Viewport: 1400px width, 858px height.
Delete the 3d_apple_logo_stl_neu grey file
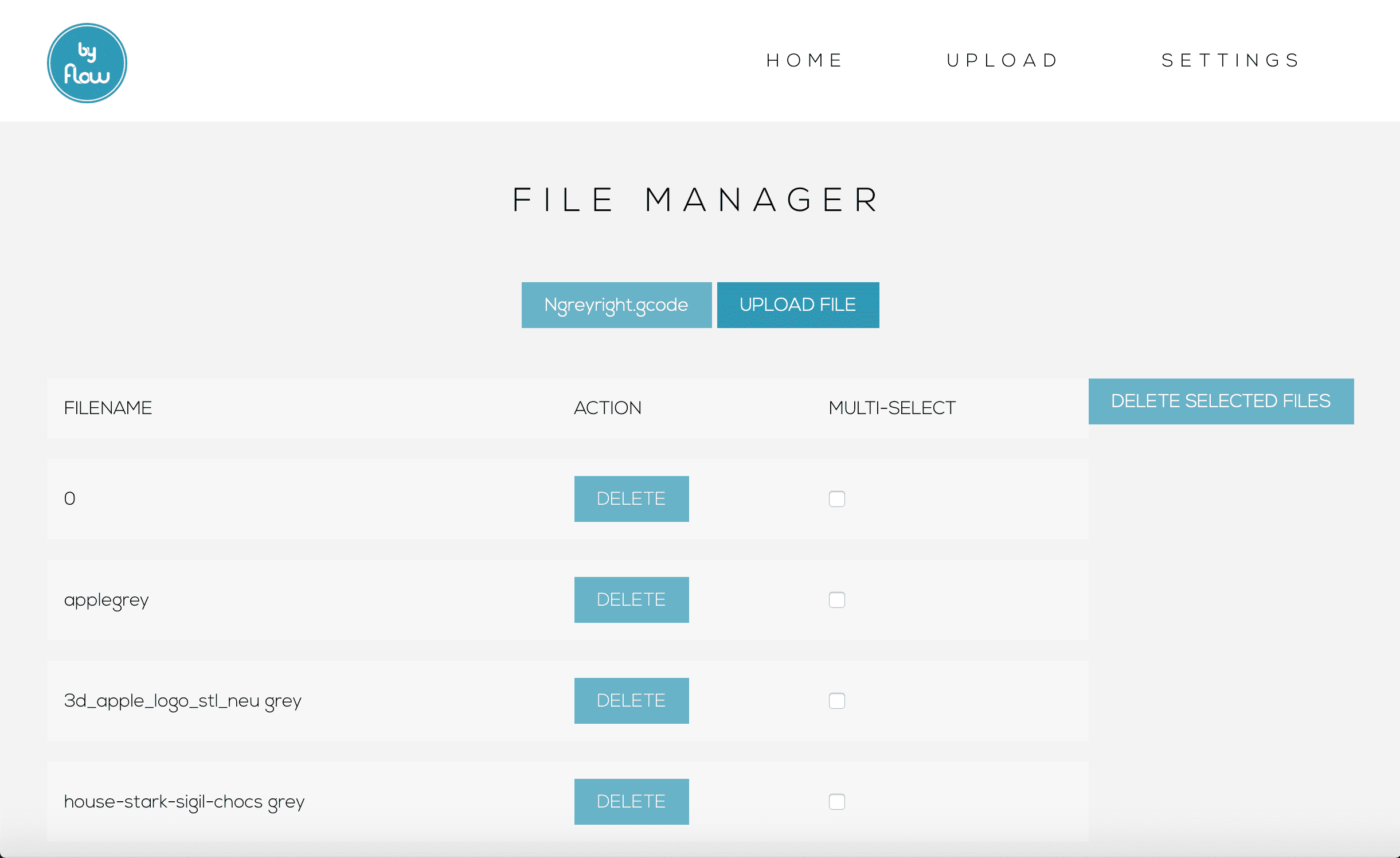(x=631, y=700)
